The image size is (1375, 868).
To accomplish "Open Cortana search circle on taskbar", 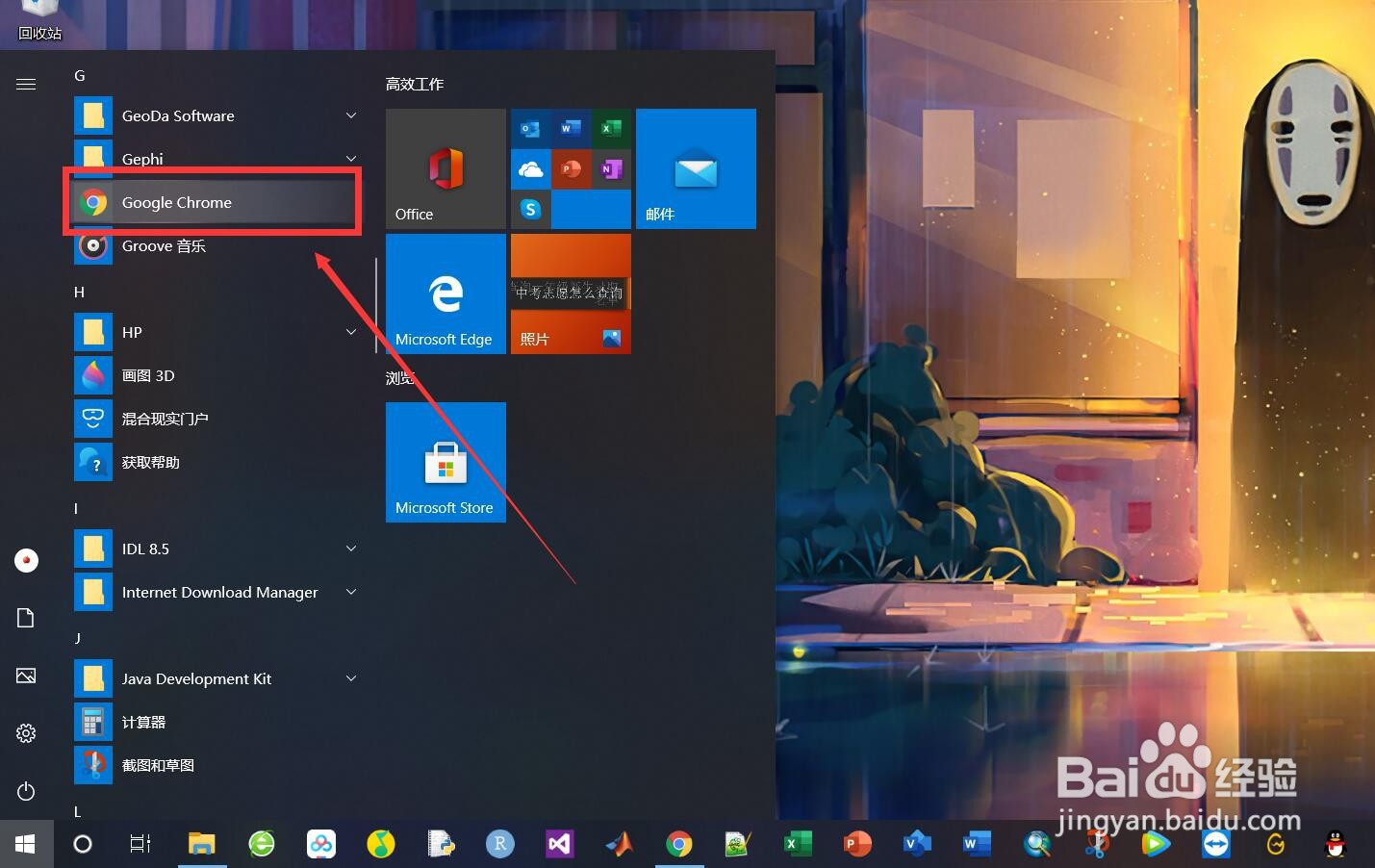I will (83, 844).
